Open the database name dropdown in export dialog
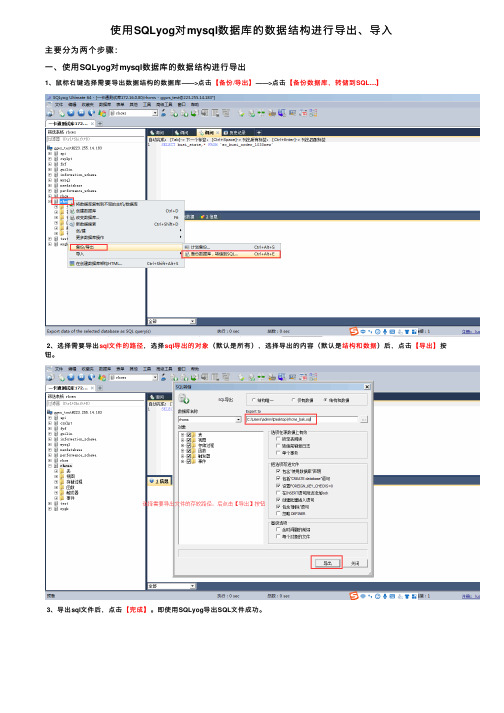 coord(238,419)
